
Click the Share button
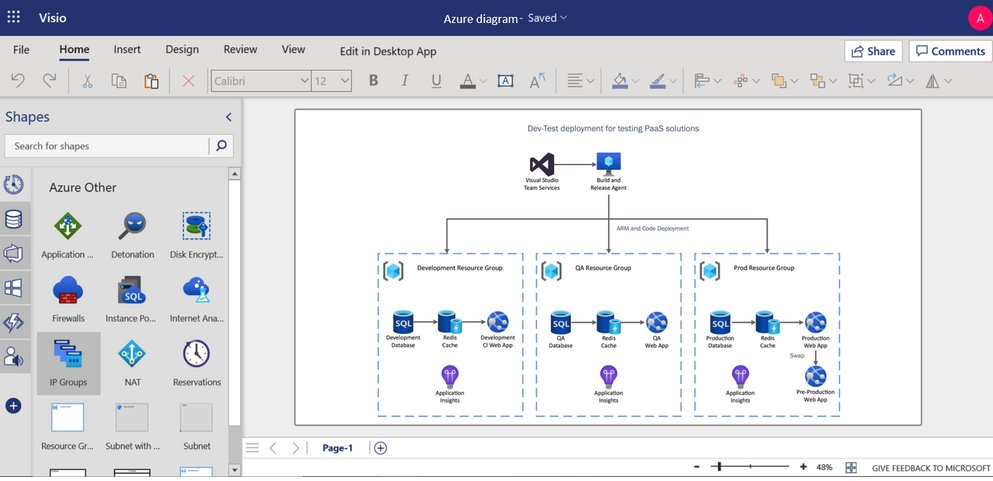tap(873, 51)
